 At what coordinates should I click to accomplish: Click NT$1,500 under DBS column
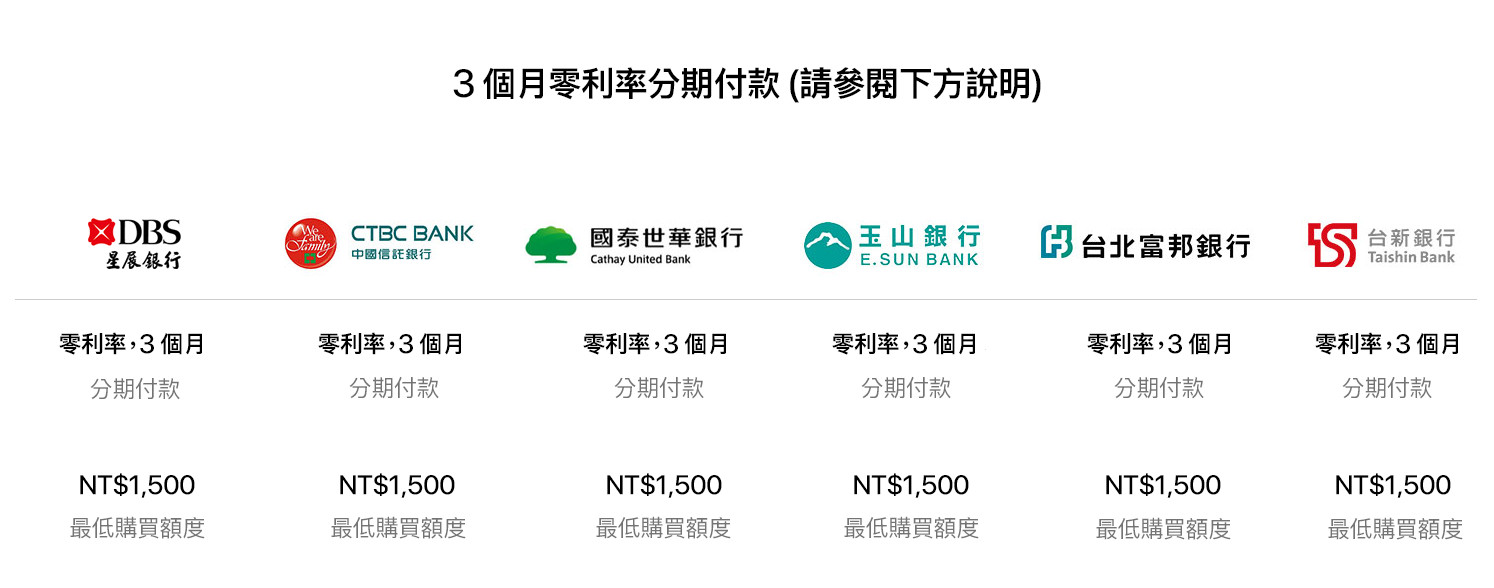[x=137, y=486]
